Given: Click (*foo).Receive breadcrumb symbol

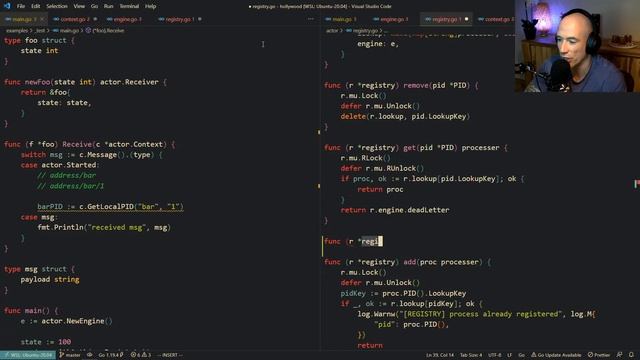Looking at the screenshot, I should coord(105,31).
